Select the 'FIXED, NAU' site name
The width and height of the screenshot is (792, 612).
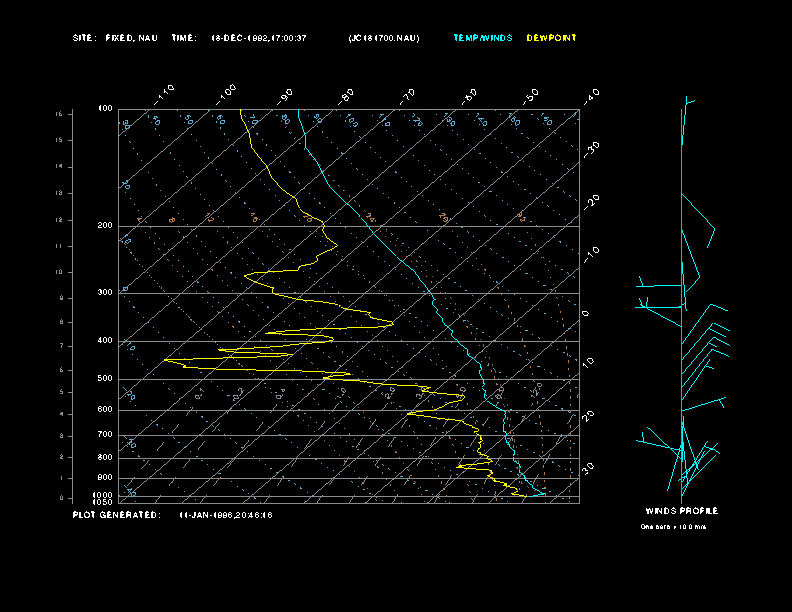131,38
